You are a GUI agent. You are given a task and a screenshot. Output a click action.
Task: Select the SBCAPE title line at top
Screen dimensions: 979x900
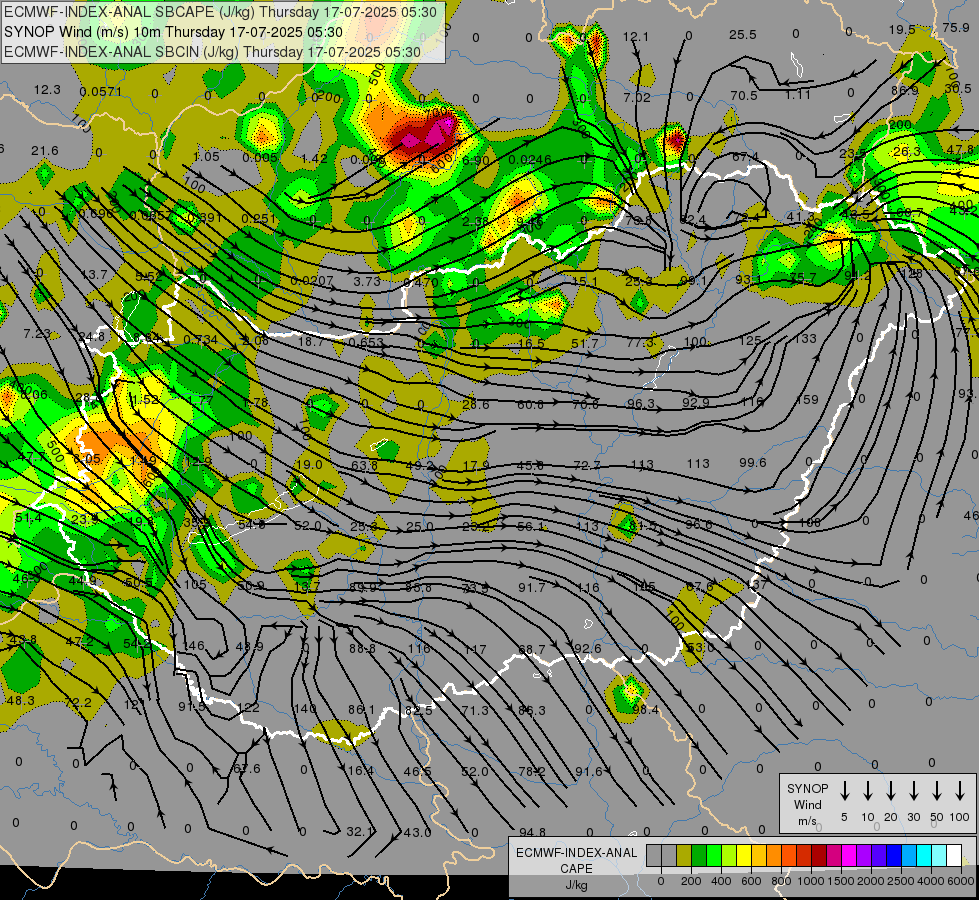pyautogui.click(x=222, y=12)
